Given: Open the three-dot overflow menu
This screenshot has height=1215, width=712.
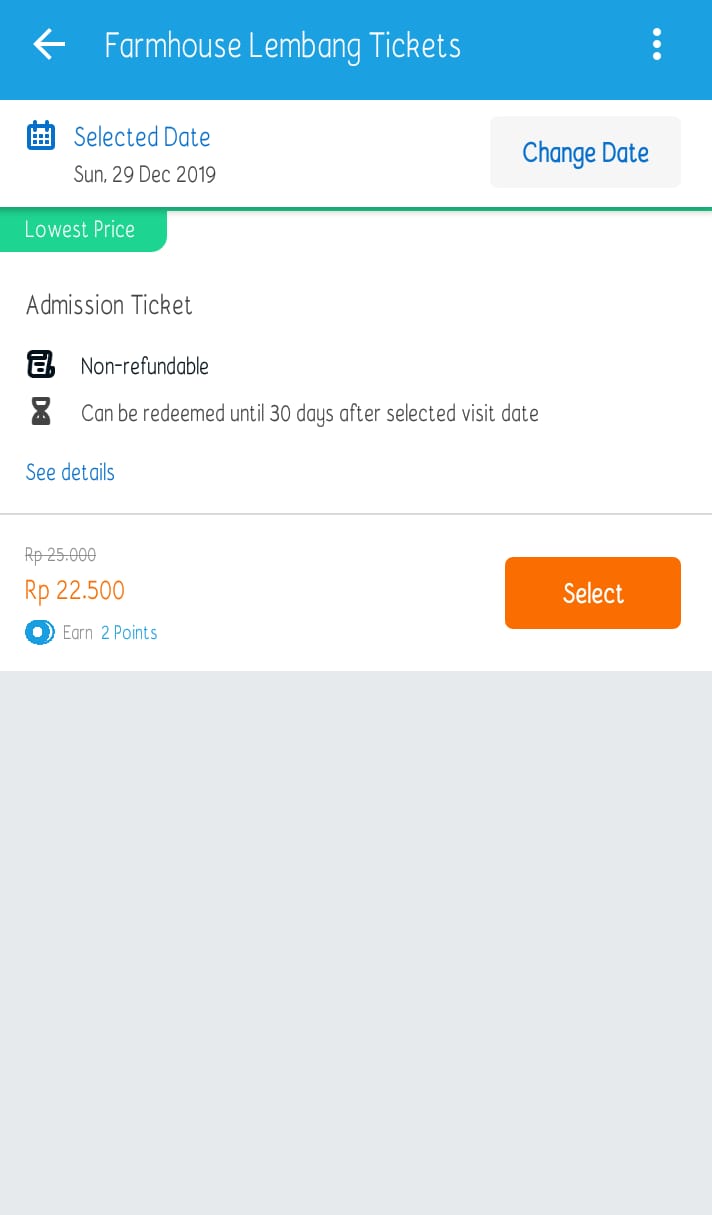Looking at the screenshot, I should tap(657, 44).
